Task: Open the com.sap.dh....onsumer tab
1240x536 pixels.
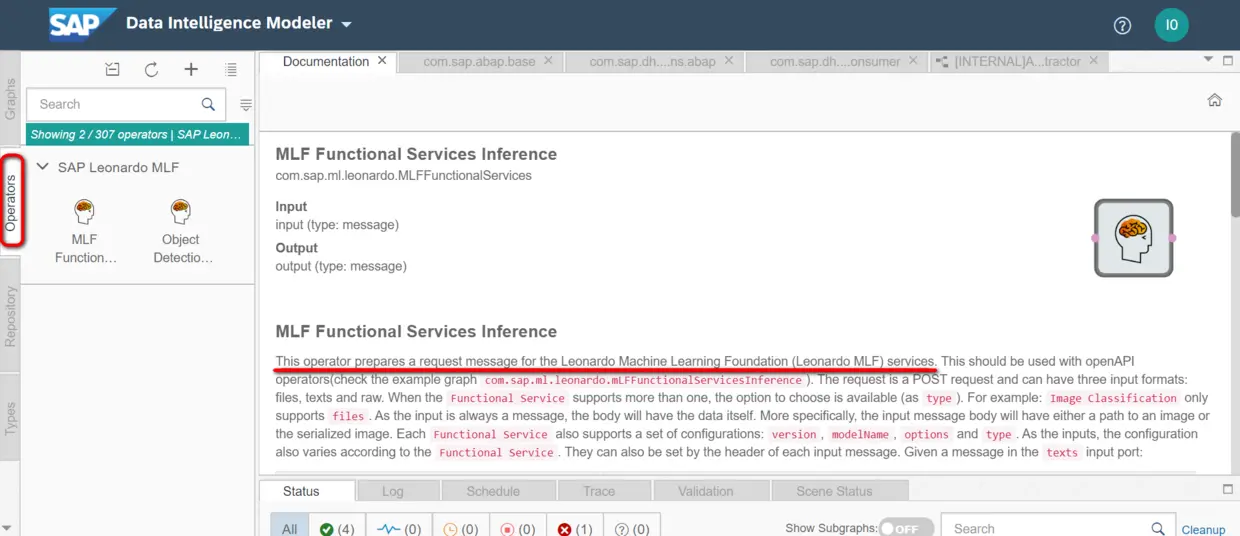Action: point(835,61)
